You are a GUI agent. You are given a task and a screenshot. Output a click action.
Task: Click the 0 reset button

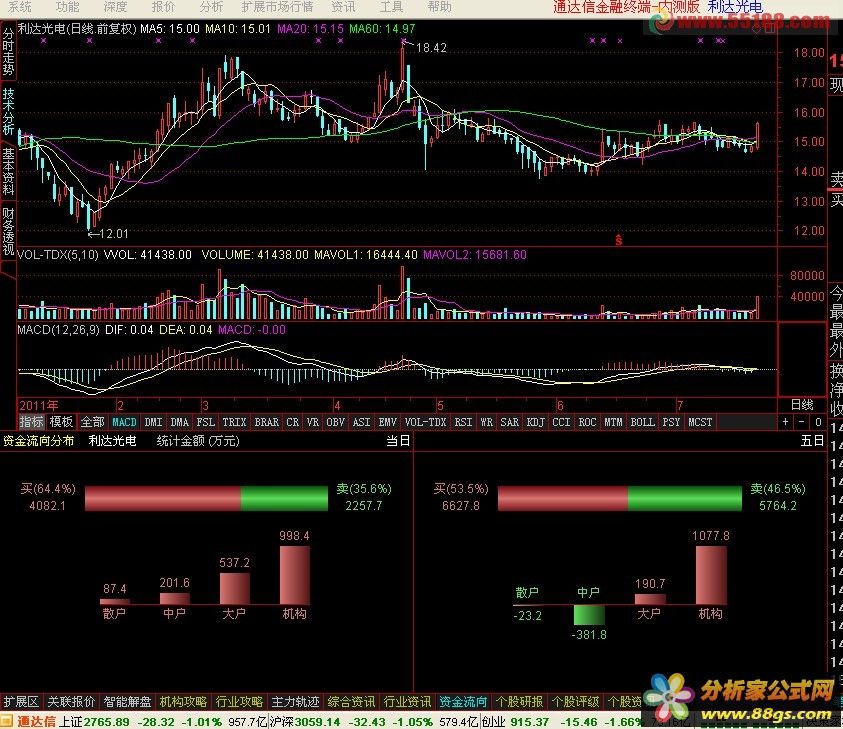pos(818,422)
